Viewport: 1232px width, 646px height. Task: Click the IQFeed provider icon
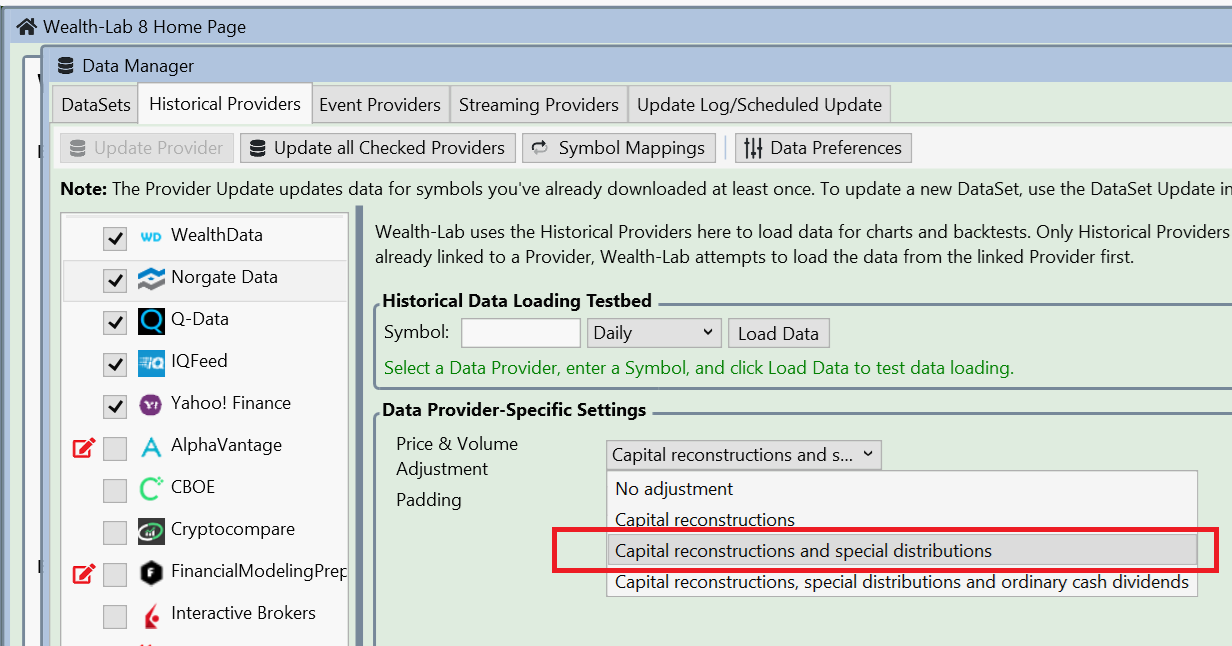click(x=151, y=363)
